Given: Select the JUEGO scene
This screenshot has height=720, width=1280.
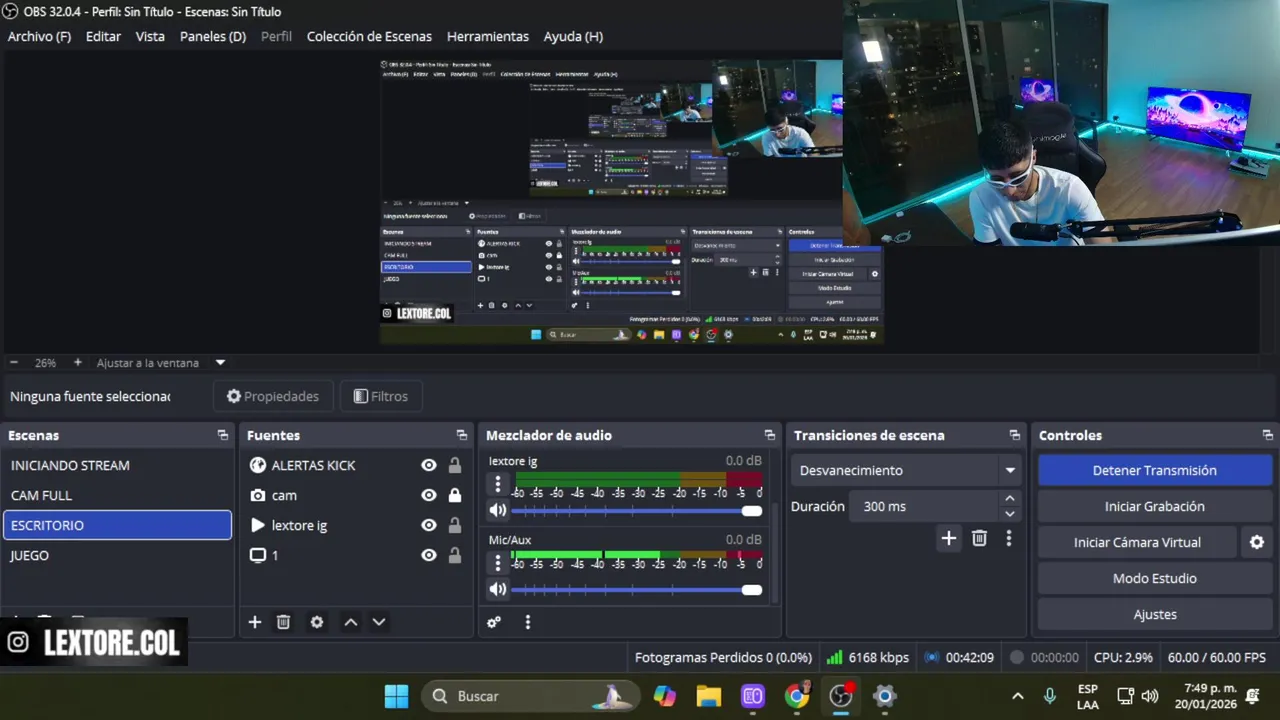Looking at the screenshot, I should 117,555.
